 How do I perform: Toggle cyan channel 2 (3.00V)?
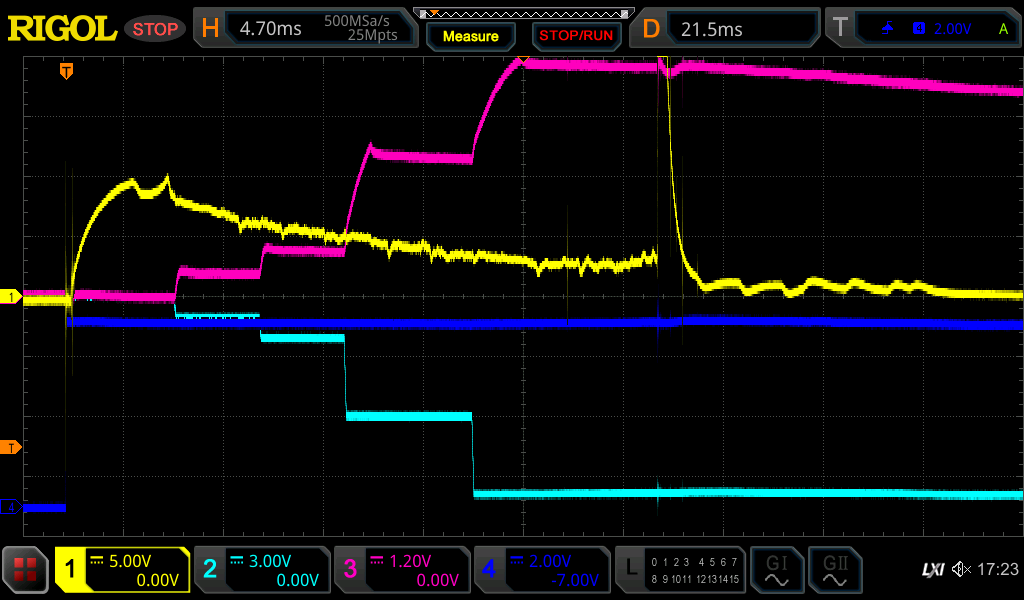(x=262, y=570)
